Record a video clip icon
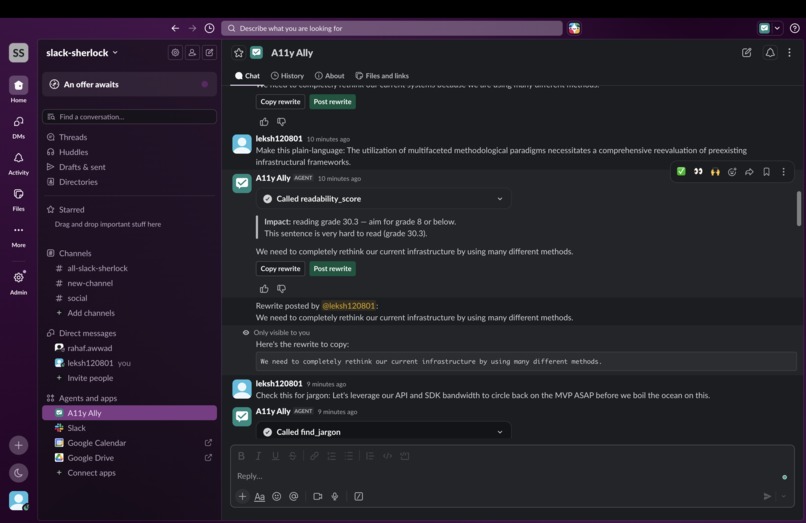This screenshot has height=523, width=806. coord(318,496)
